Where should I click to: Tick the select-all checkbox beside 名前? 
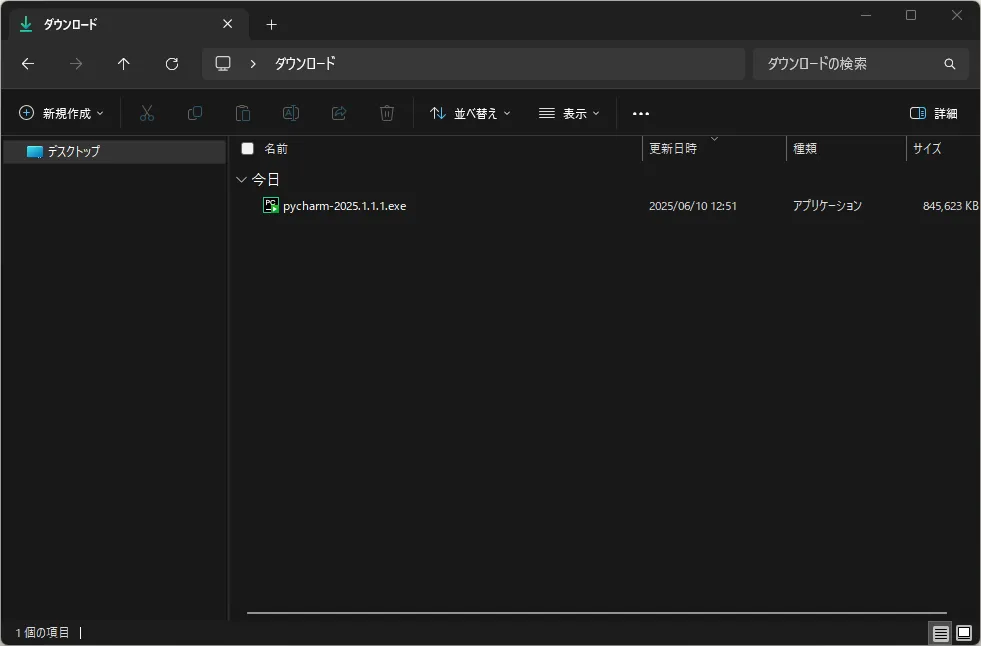(248, 149)
